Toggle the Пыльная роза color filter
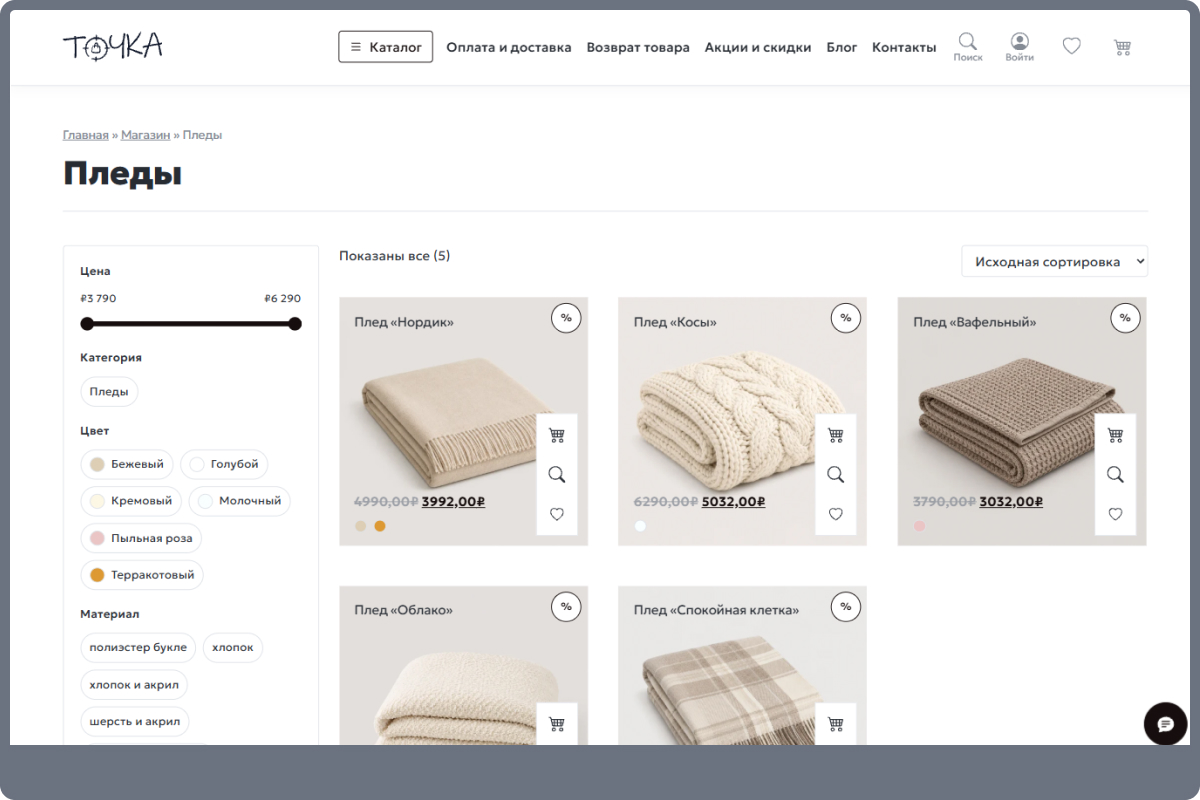1200x800 pixels. click(141, 538)
